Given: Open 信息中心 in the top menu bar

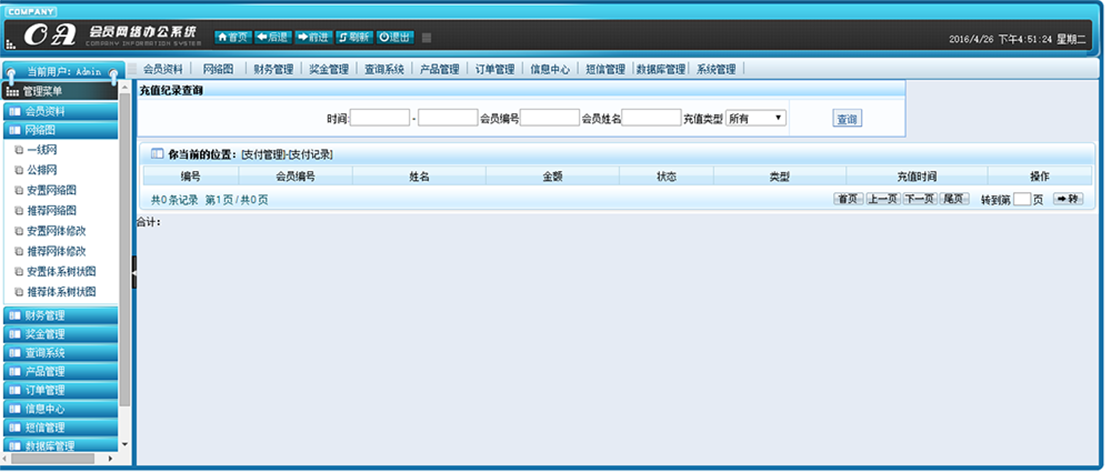Looking at the screenshot, I should (550, 69).
